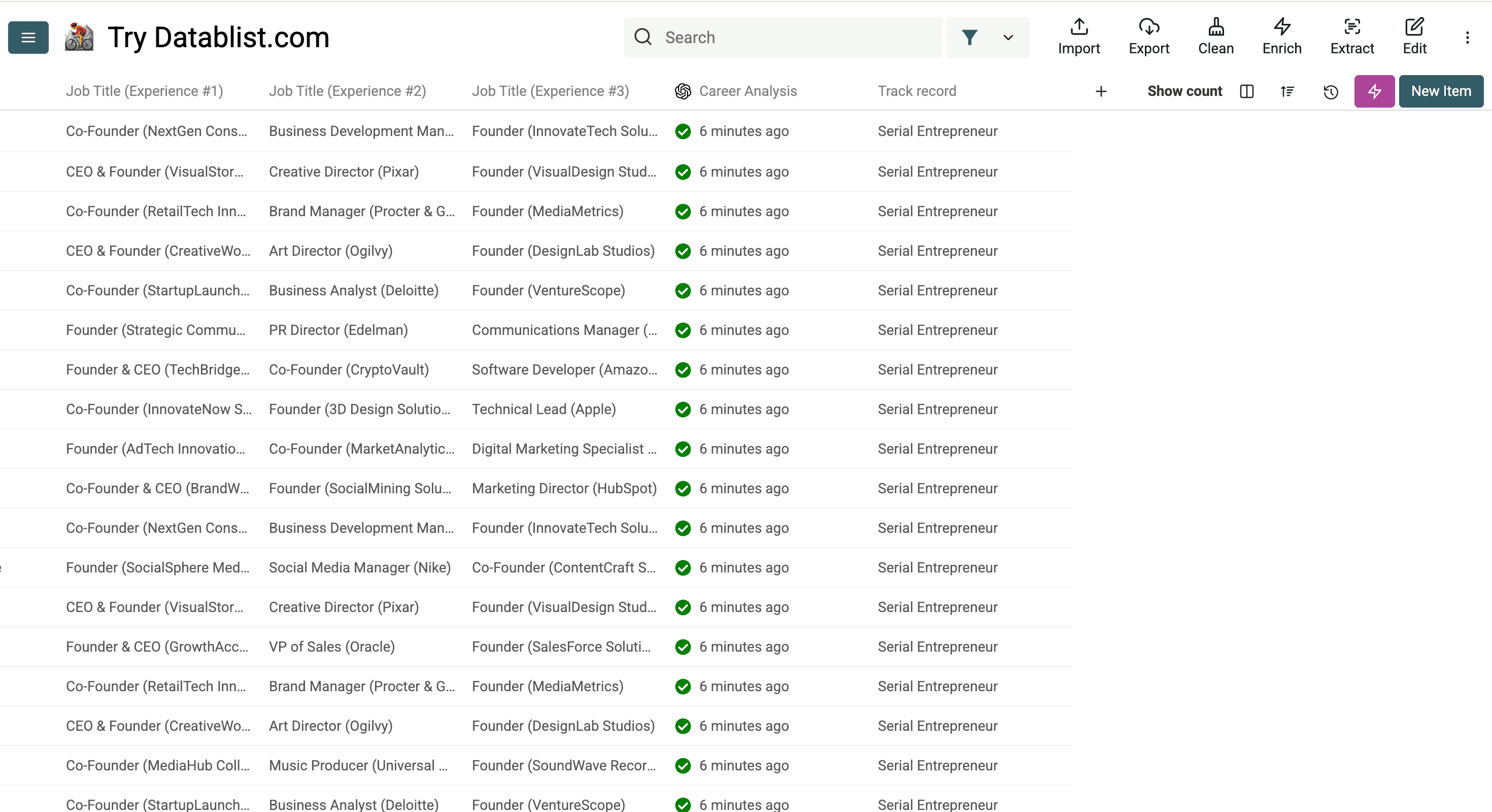Click the Export download icon

point(1148,27)
